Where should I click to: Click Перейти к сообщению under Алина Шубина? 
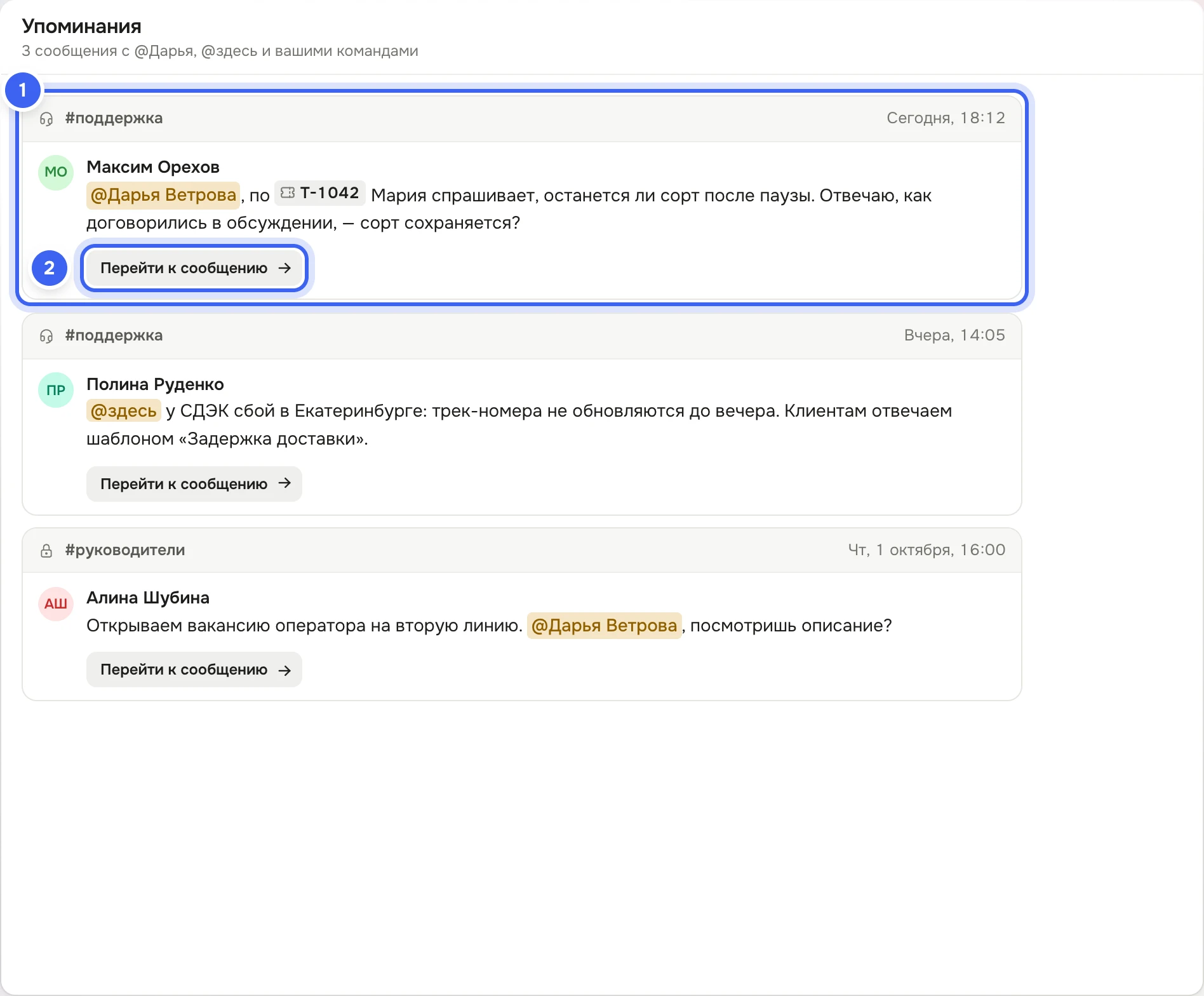[x=194, y=670]
